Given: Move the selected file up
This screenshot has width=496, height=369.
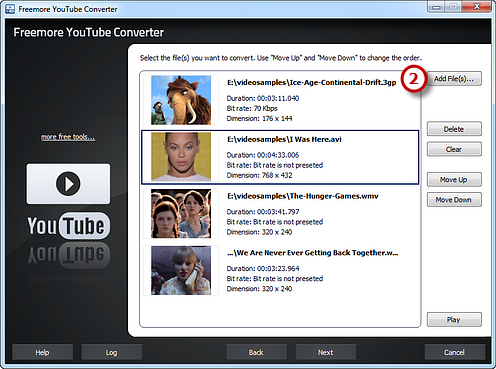Looking at the screenshot, I should [454, 180].
